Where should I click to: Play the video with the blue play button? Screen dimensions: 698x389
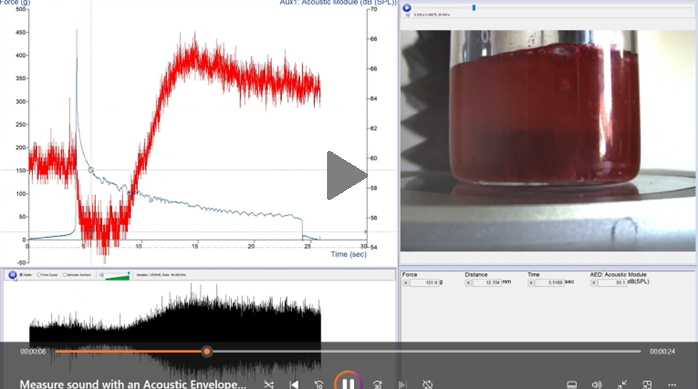tap(406, 8)
